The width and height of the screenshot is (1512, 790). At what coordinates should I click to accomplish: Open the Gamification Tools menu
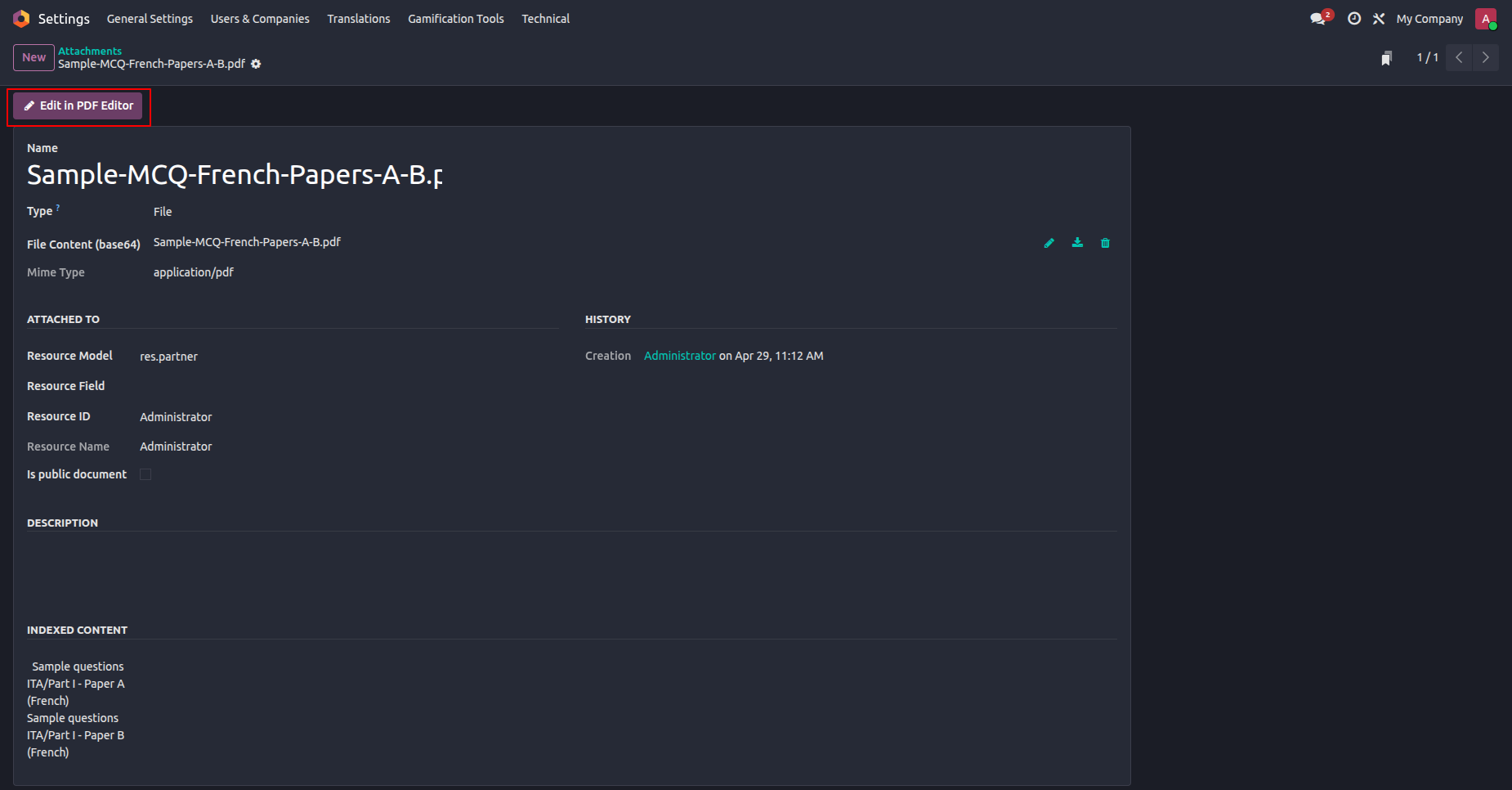456,19
